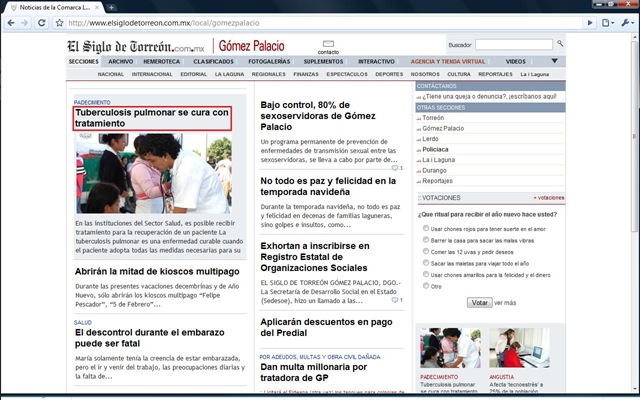Go to the DEPORTES section
Viewport: 640px width, 400px height.
click(x=389, y=74)
